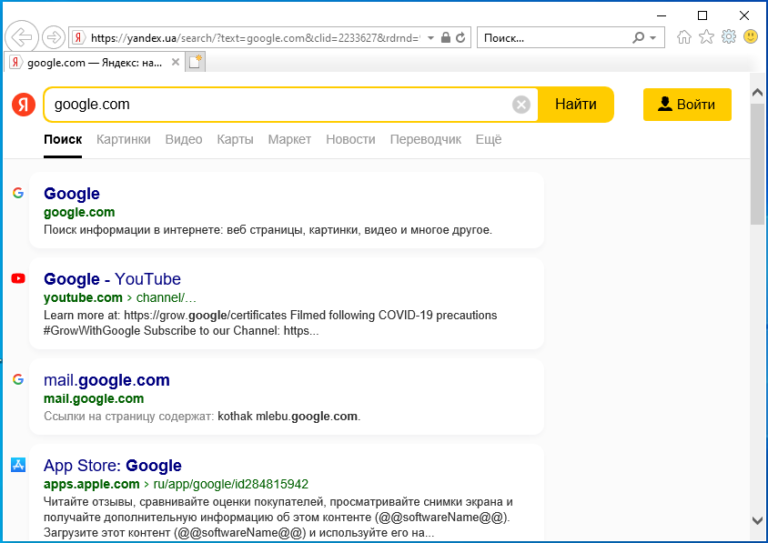The width and height of the screenshot is (768, 543).
Task: Focus the browser 'Поиск...' search box
Action: pos(555,38)
